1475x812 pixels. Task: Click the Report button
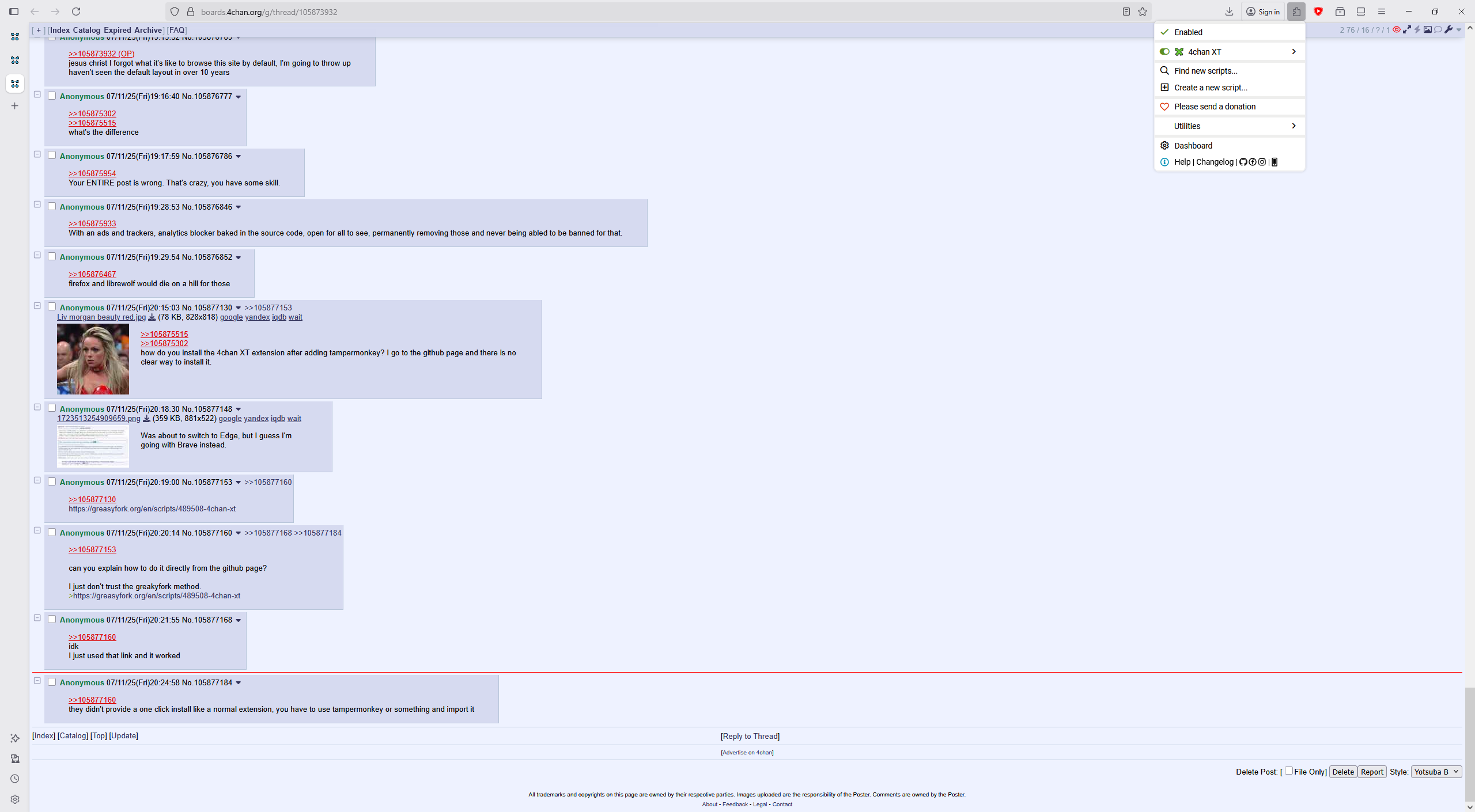click(x=1372, y=772)
